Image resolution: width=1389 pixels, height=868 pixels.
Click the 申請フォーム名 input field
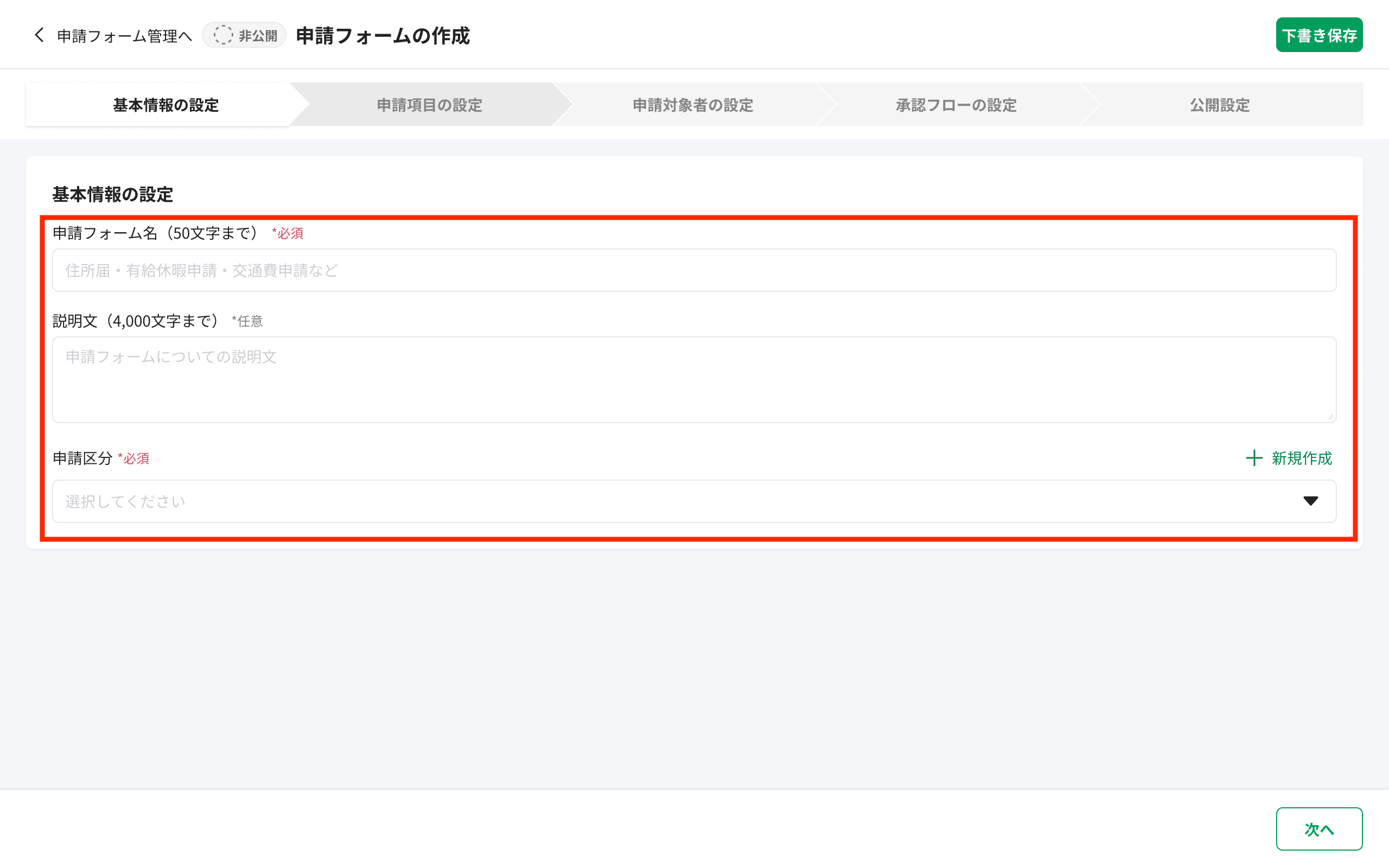tap(693, 270)
